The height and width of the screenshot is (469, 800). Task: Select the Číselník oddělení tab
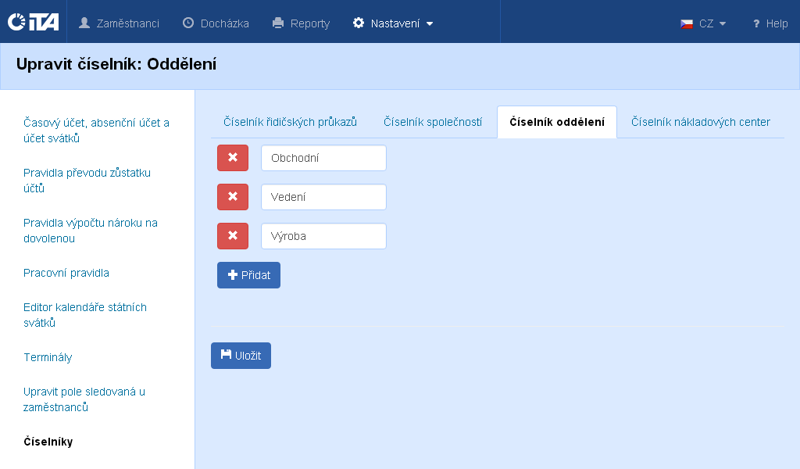click(x=557, y=122)
